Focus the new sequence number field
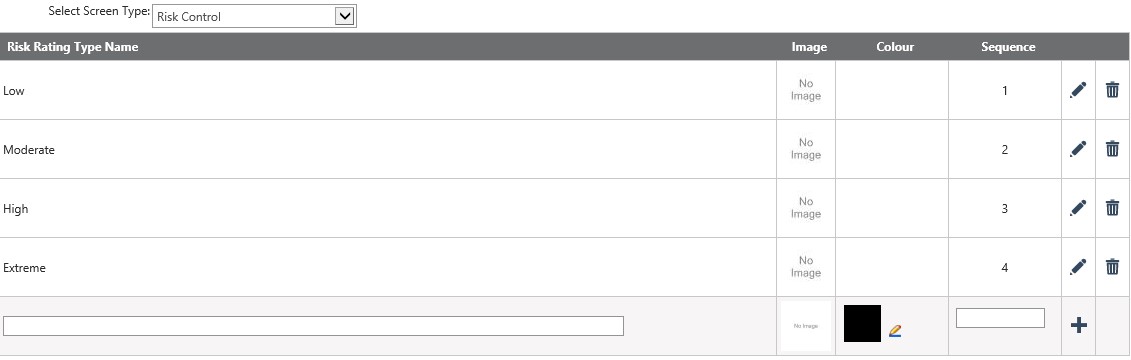Screen dimensions: 1131x360 point(1000,318)
